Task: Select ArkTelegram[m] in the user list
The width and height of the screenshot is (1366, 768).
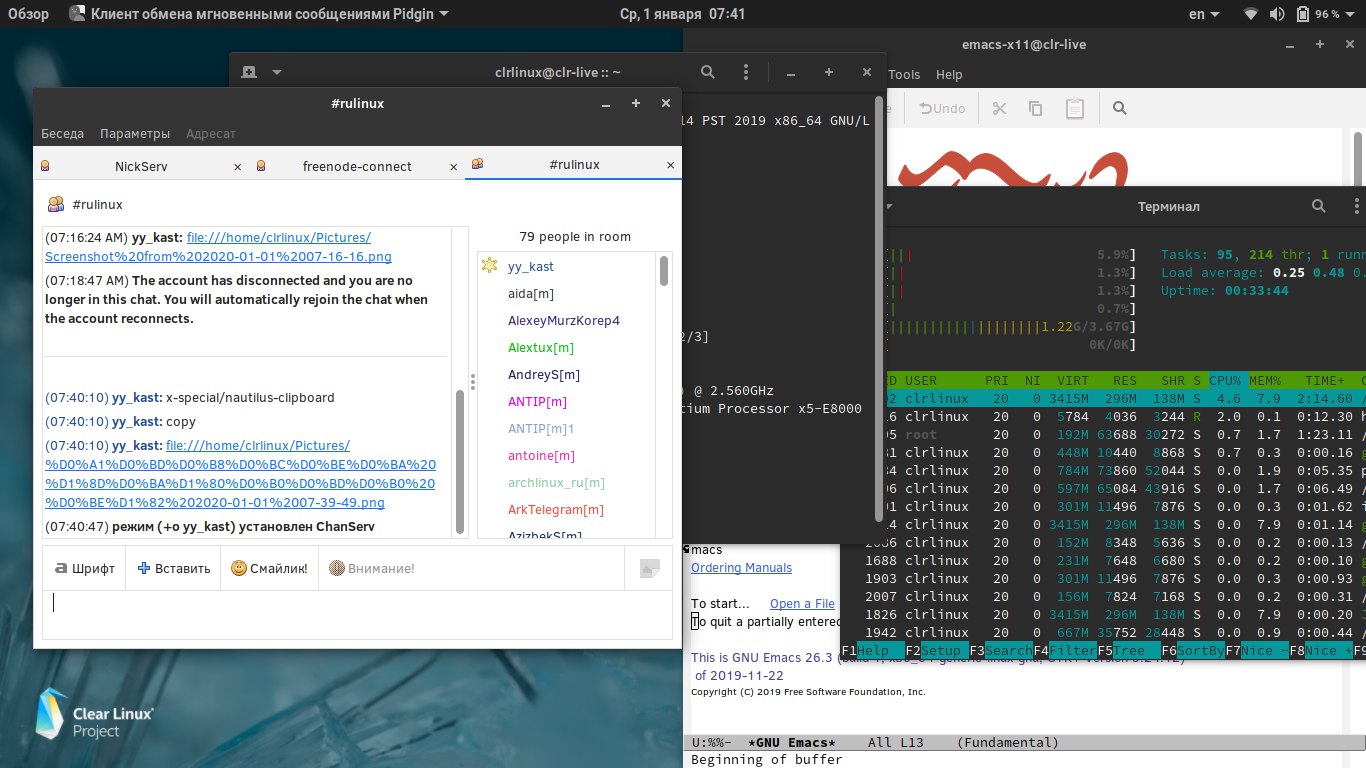Action: (x=555, y=509)
